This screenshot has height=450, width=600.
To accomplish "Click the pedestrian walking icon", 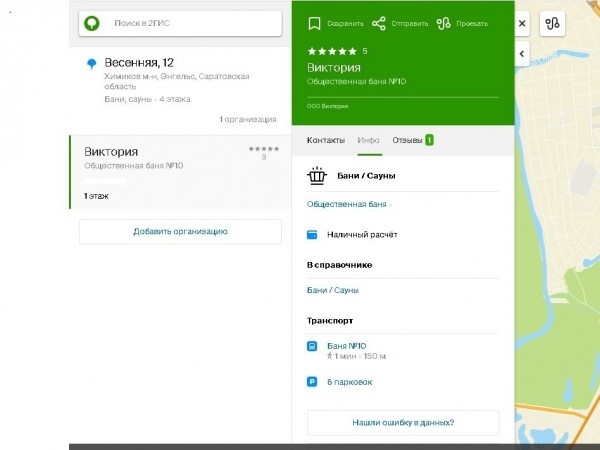I will pyautogui.click(x=329, y=356).
